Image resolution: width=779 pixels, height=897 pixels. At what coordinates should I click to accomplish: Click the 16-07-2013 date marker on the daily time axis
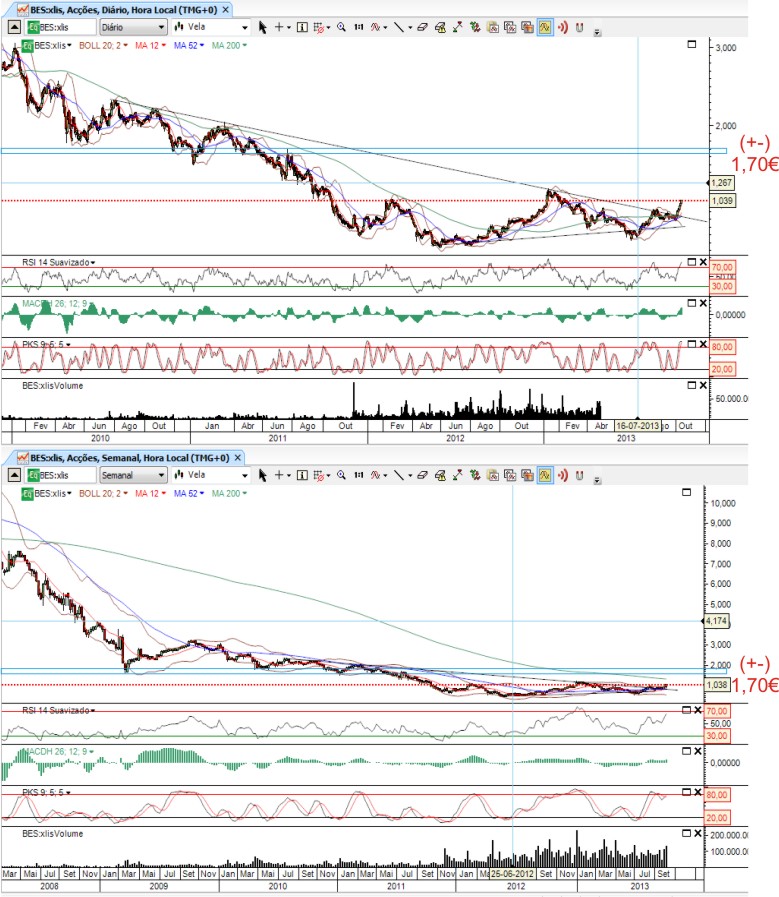coord(637,426)
